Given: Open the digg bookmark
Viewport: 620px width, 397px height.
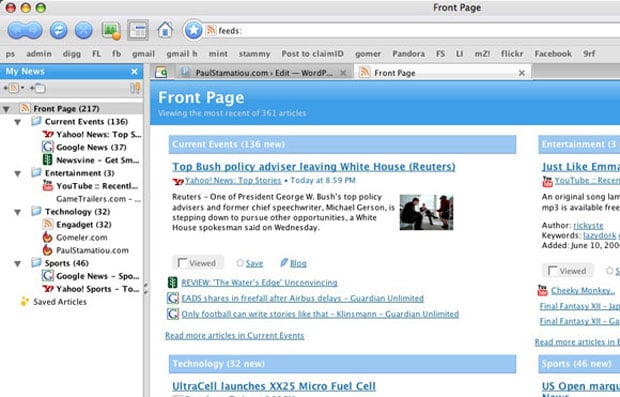Looking at the screenshot, I should pyautogui.click(x=72, y=53).
